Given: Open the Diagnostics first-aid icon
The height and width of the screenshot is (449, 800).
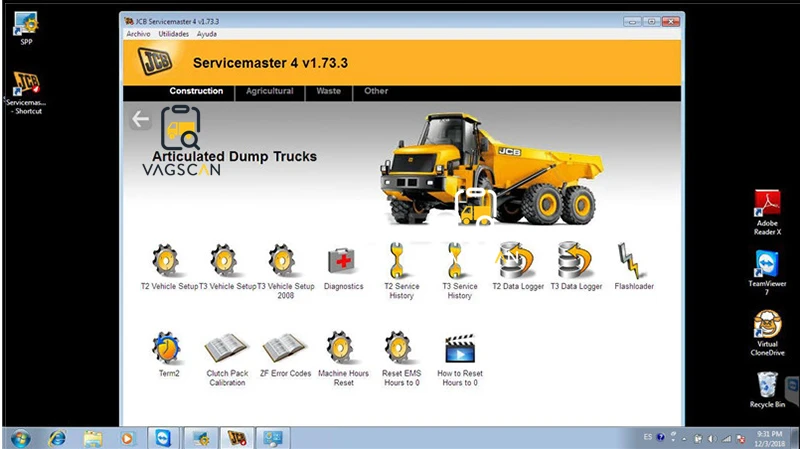Looking at the screenshot, I should (341, 261).
